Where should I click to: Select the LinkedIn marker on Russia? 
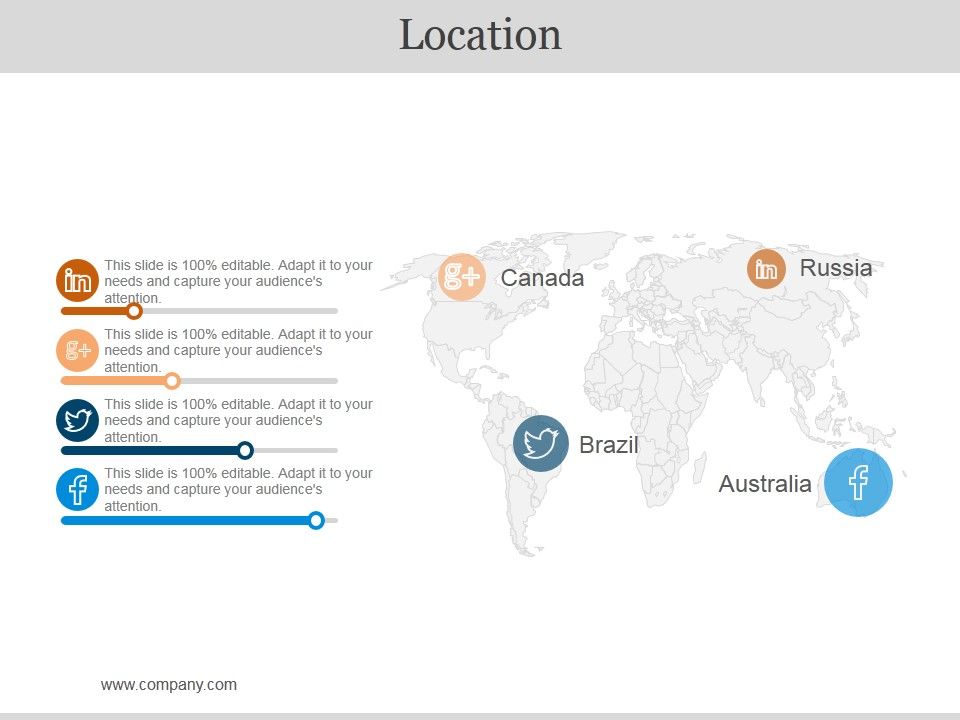point(766,269)
